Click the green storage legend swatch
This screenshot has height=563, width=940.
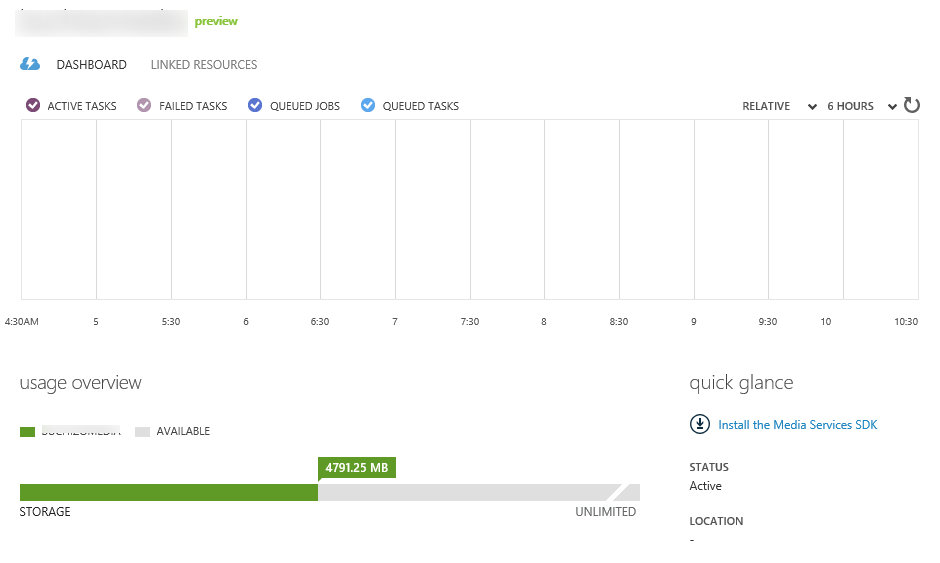[28, 432]
